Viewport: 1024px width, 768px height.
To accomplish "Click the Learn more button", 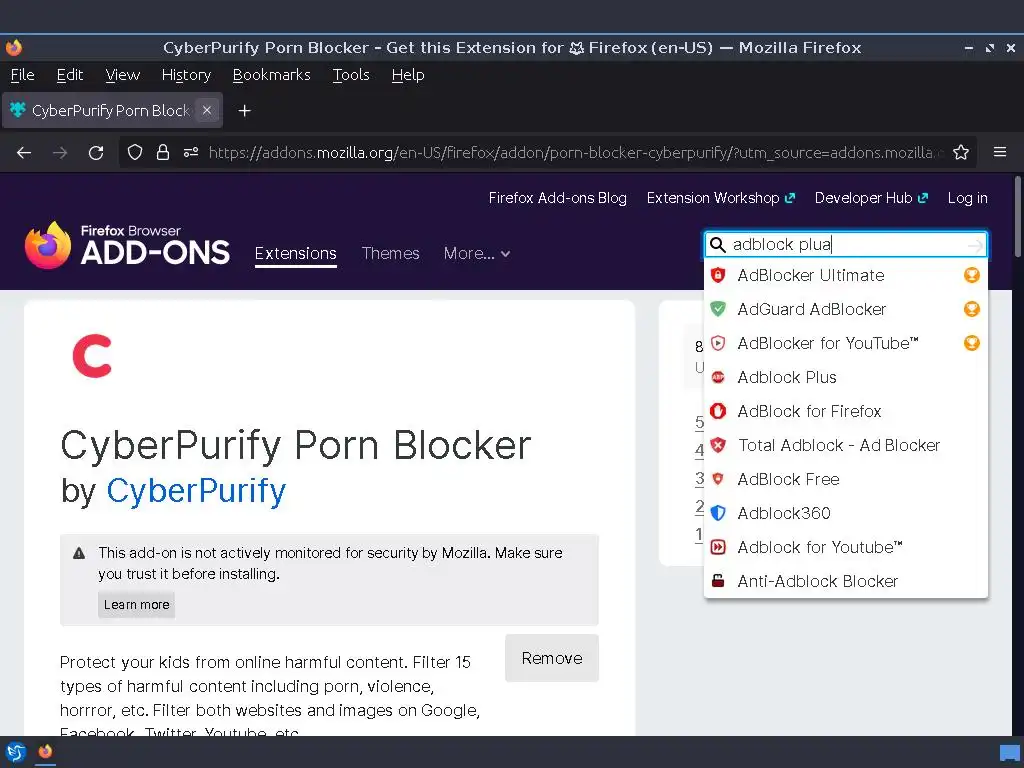I will point(136,605).
